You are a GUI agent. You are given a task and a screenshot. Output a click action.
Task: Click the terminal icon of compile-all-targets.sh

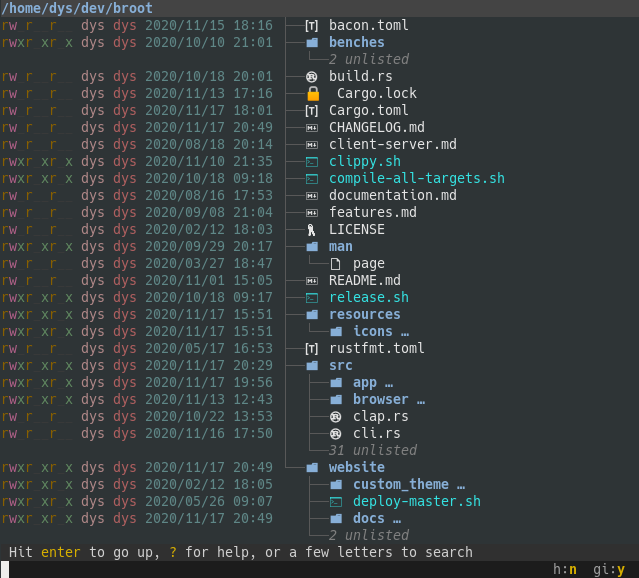(312, 179)
